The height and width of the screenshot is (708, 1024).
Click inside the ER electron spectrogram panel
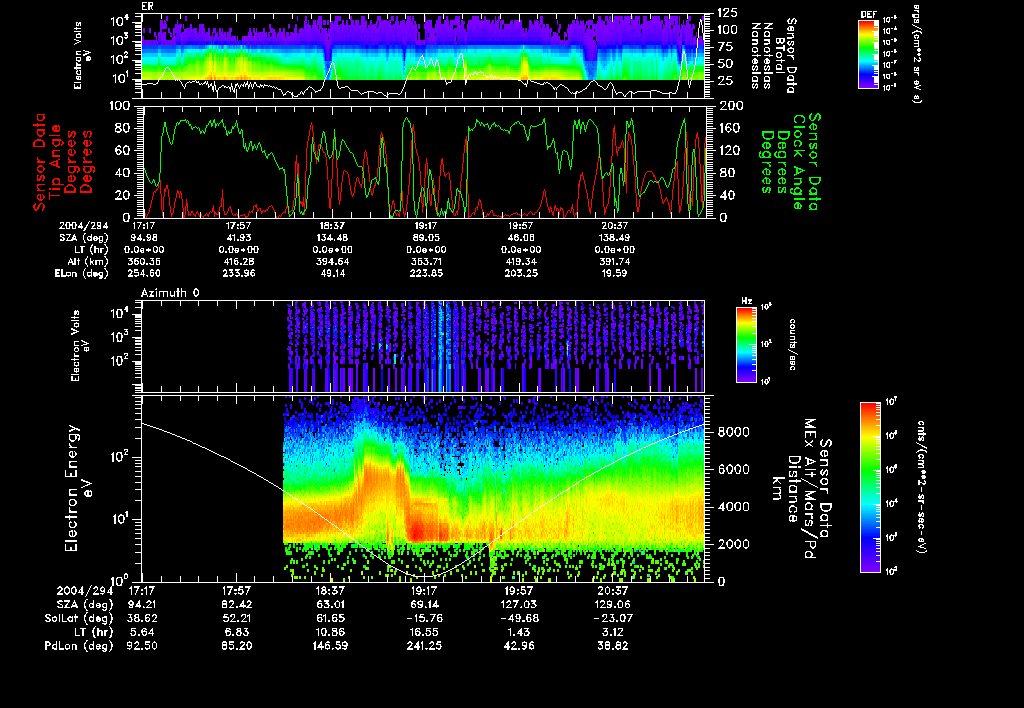point(423,56)
